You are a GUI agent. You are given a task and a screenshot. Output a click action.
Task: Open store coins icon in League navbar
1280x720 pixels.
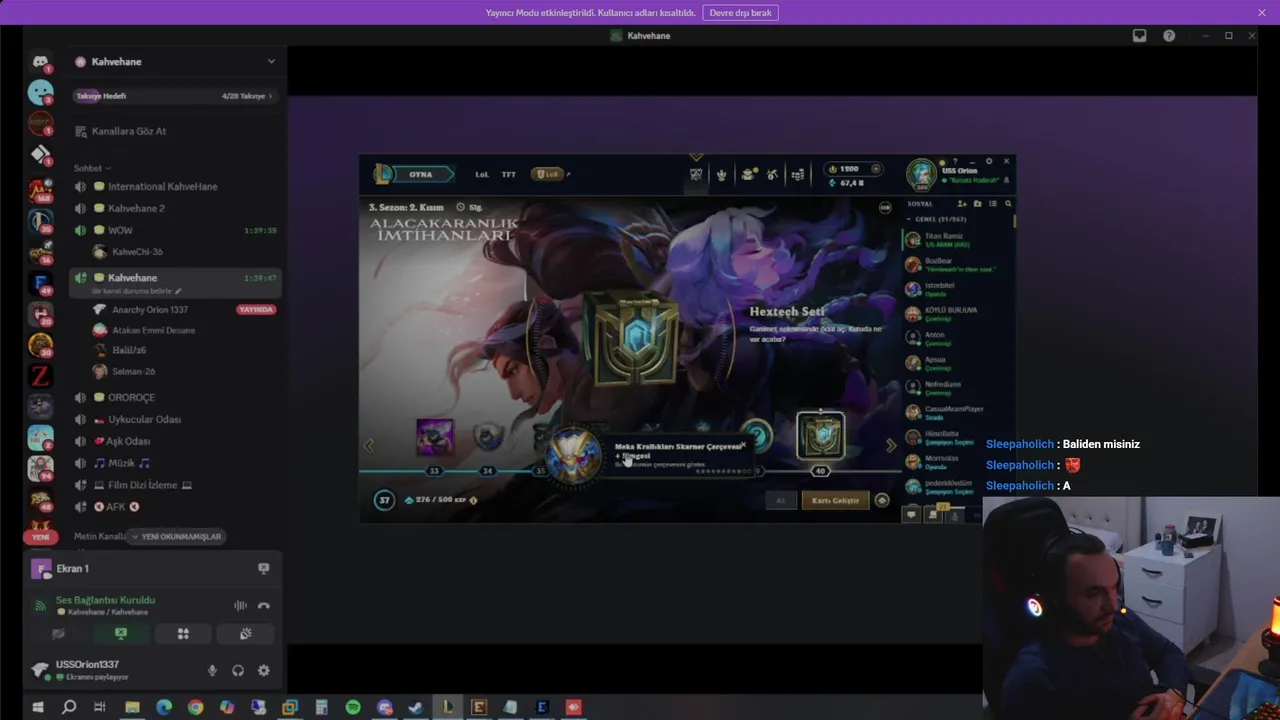(797, 175)
